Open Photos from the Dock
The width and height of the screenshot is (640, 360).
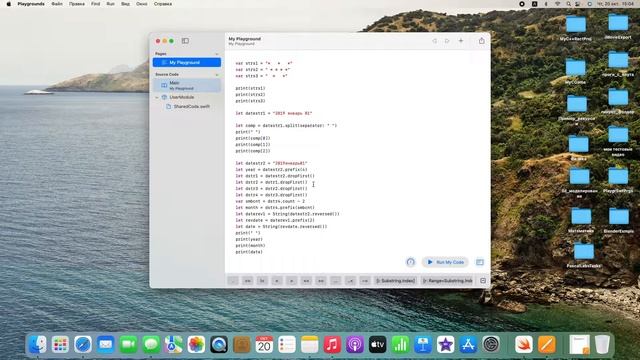click(x=196, y=345)
